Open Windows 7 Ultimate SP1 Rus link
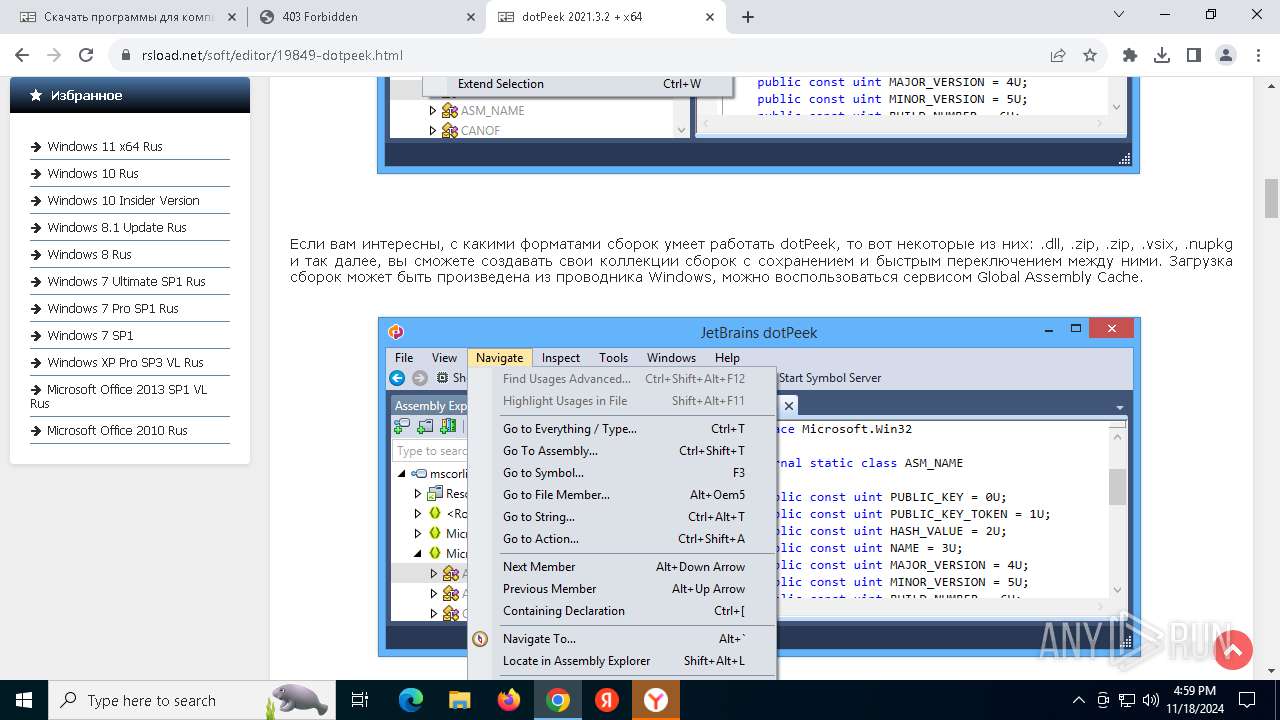Viewport: 1280px width, 720px height. (x=126, y=281)
